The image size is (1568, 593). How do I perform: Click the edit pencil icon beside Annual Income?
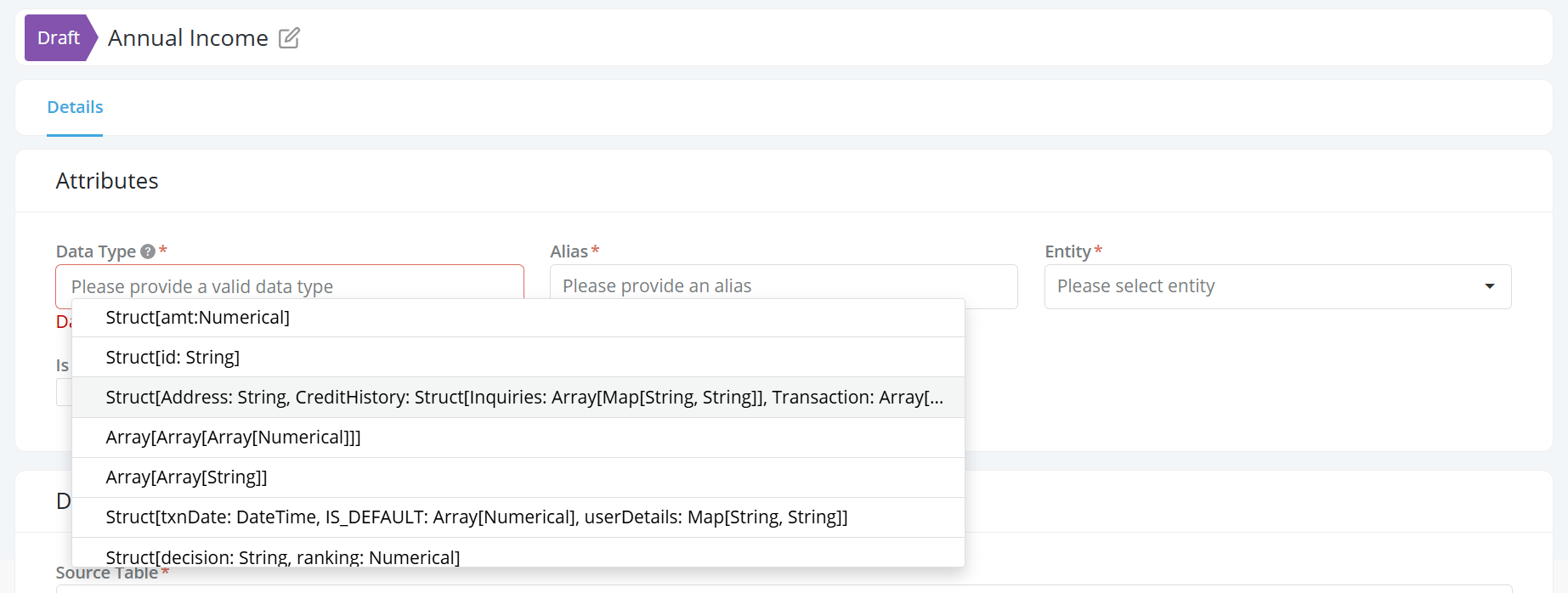(x=289, y=38)
